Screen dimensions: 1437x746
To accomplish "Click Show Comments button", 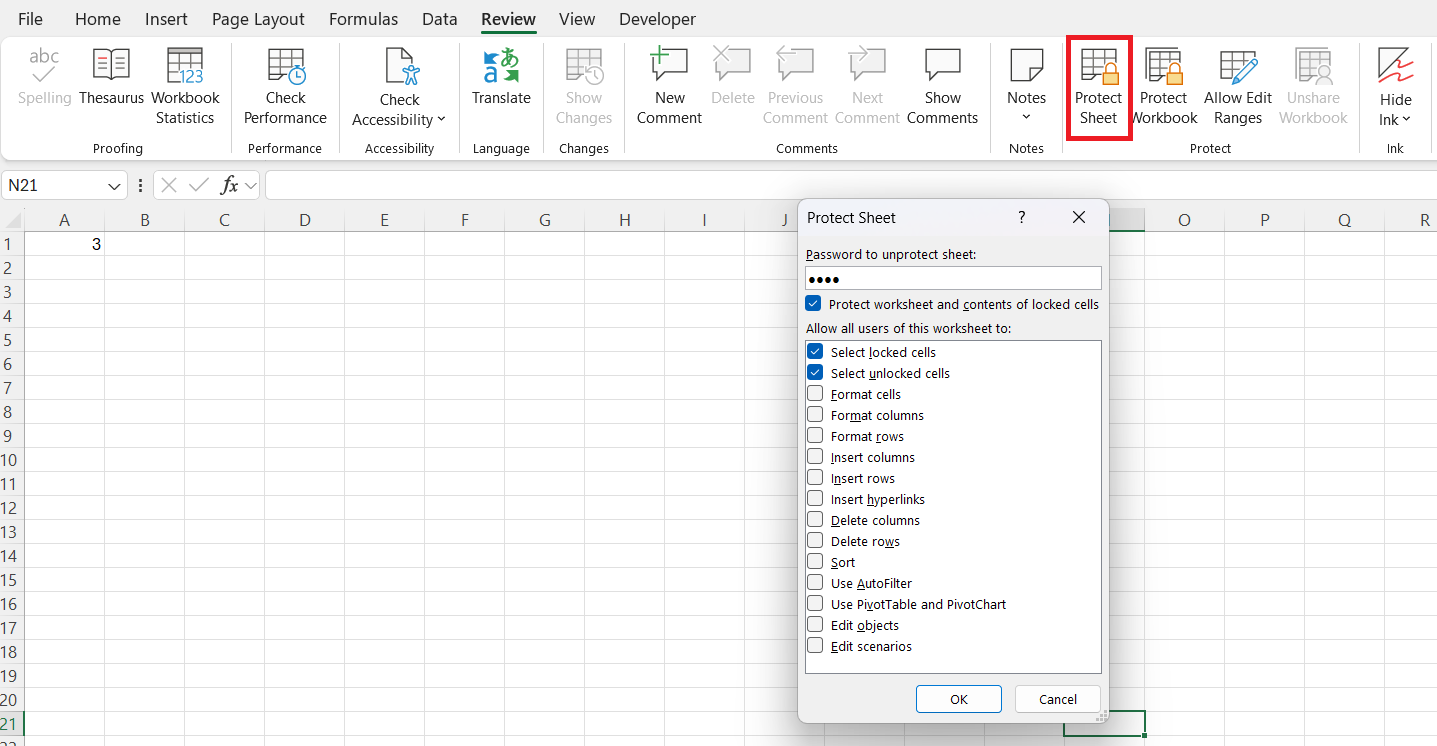I will pos(942,88).
